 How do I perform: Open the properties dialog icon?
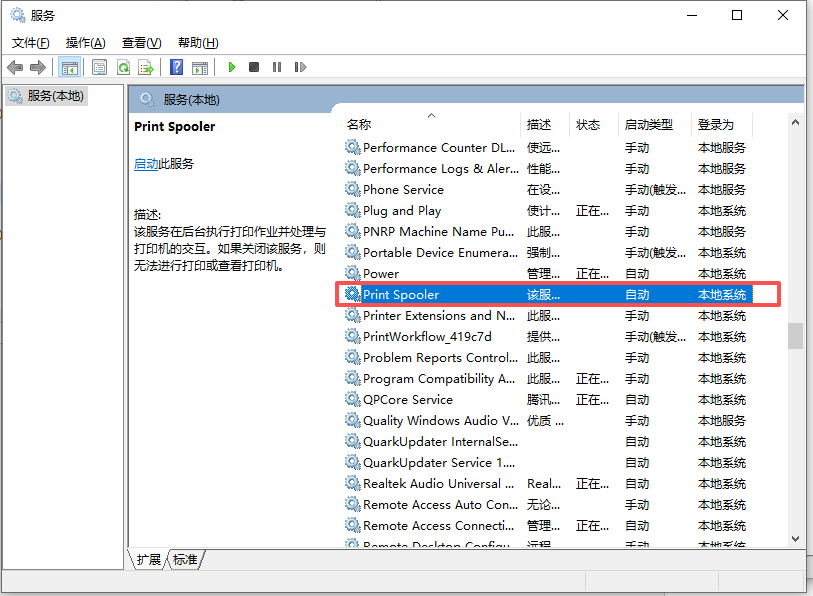99,67
